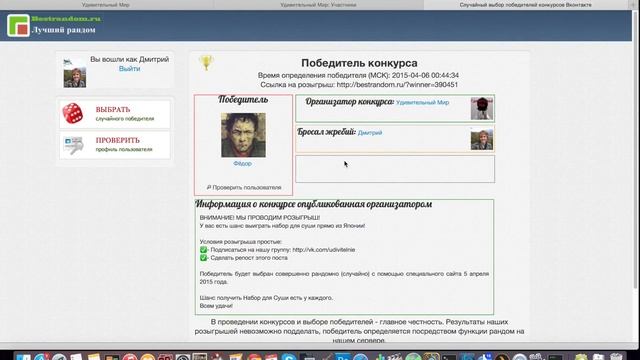The height and width of the screenshot is (360, 640).
Task: Click the timestamp 2015-04-06 00:44:34 text
Action: click(x=425, y=75)
